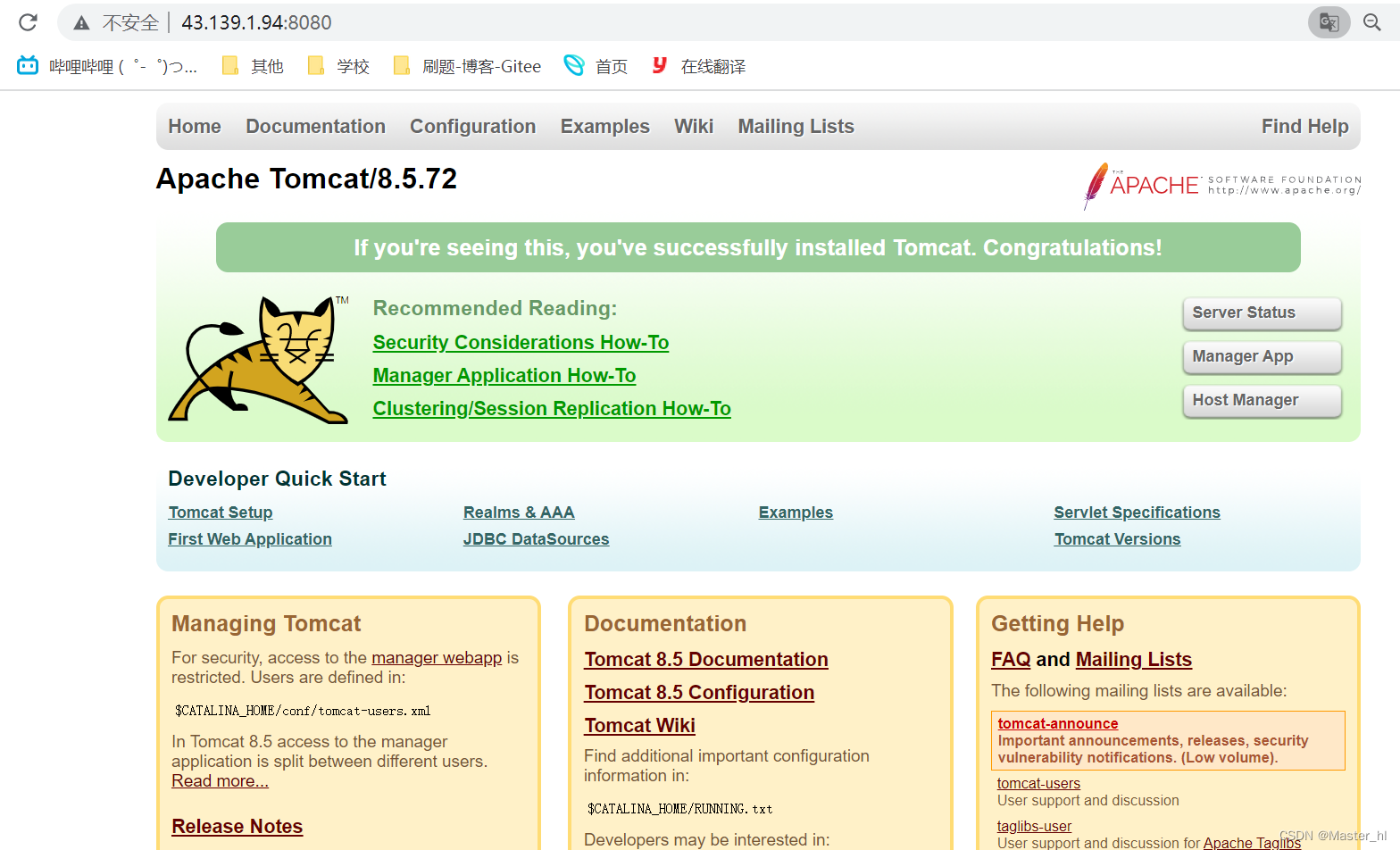Image resolution: width=1400 pixels, height=850 pixels.
Task: Open the FAQ link under Getting Help
Action: [1011, 660]
